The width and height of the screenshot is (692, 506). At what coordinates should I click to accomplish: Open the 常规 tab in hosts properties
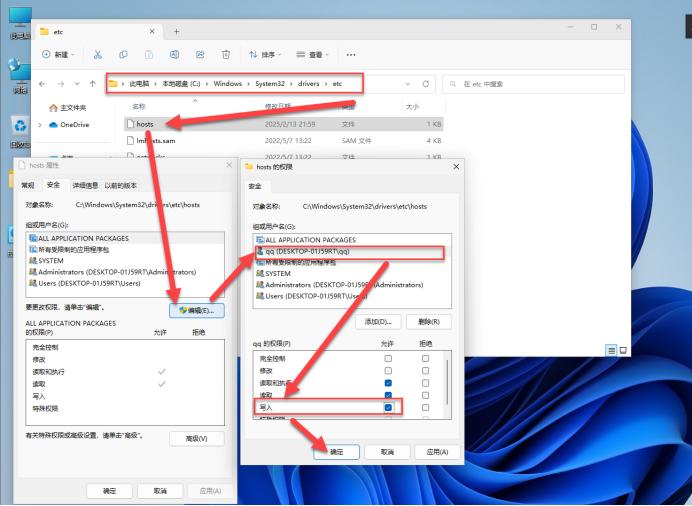point(28,185)
